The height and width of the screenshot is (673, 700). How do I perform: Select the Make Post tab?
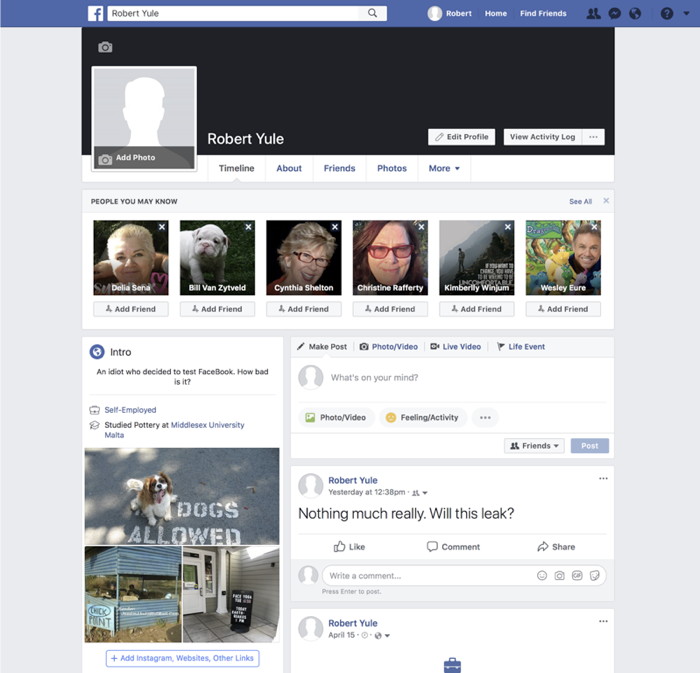[322, 347]
